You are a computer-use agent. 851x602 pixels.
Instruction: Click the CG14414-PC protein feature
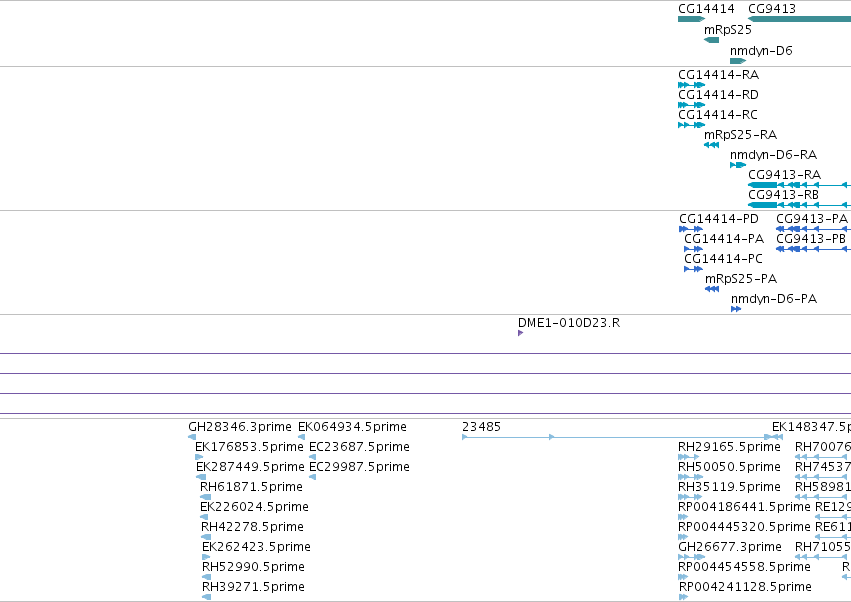[694, 270]
